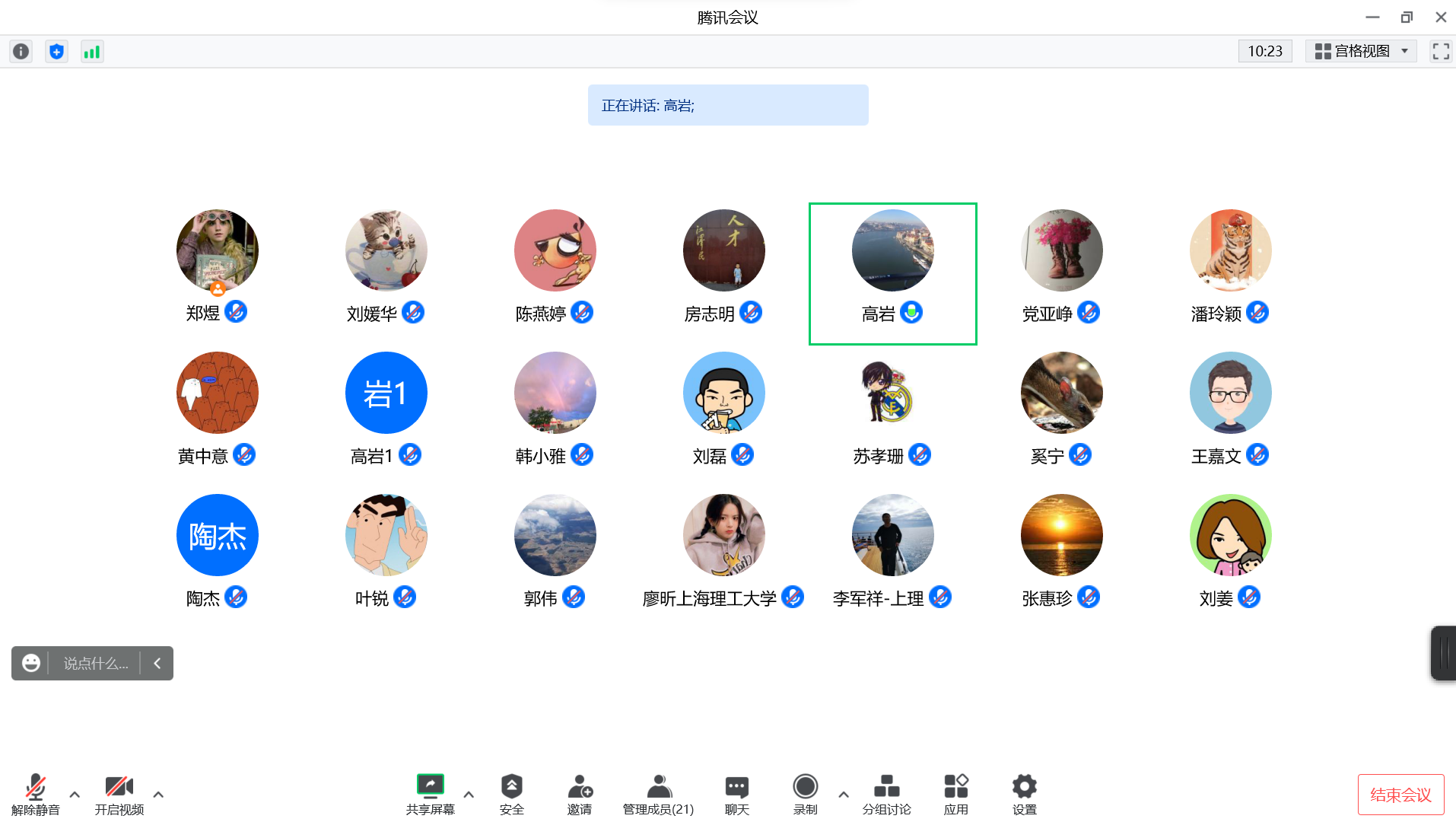This screenshot has height=822, width=1456.
Task: Open Manage Members (管理成员) panel
Action: (x=658, y=793)
